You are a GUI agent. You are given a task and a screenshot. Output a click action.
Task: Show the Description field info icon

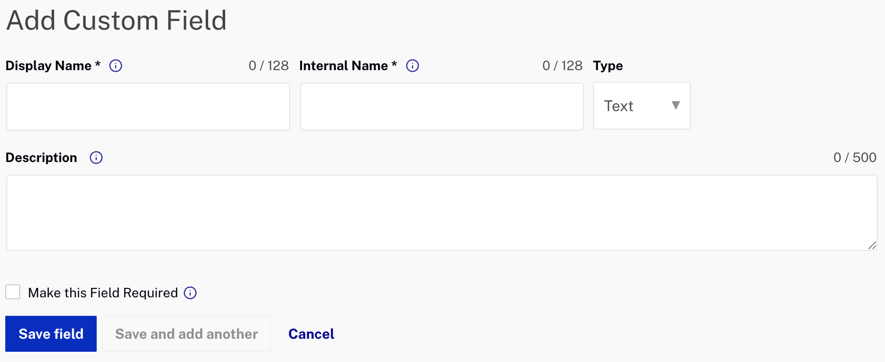tap(97, 158)
